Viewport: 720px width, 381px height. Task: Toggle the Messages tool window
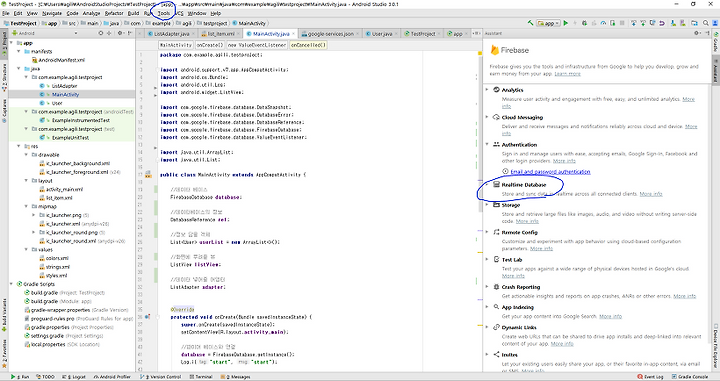coord(236,377)
